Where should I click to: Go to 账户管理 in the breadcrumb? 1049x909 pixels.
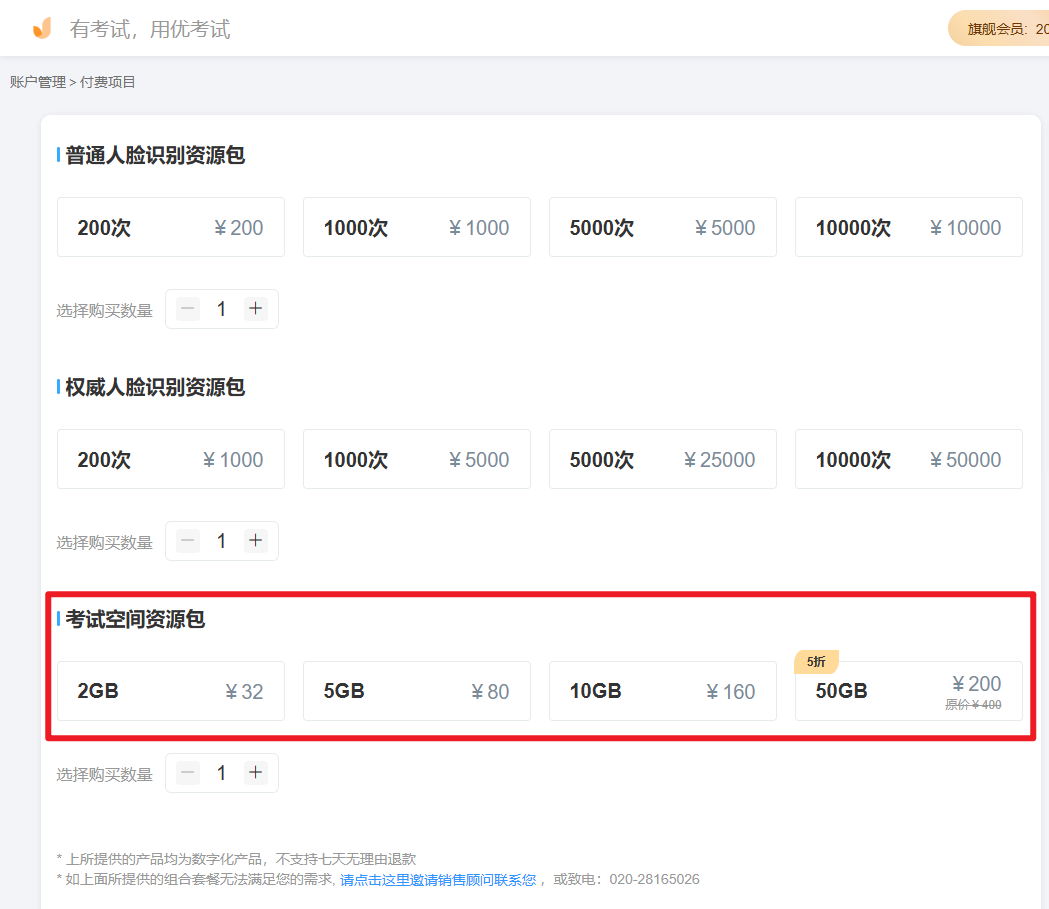(37, 82)
